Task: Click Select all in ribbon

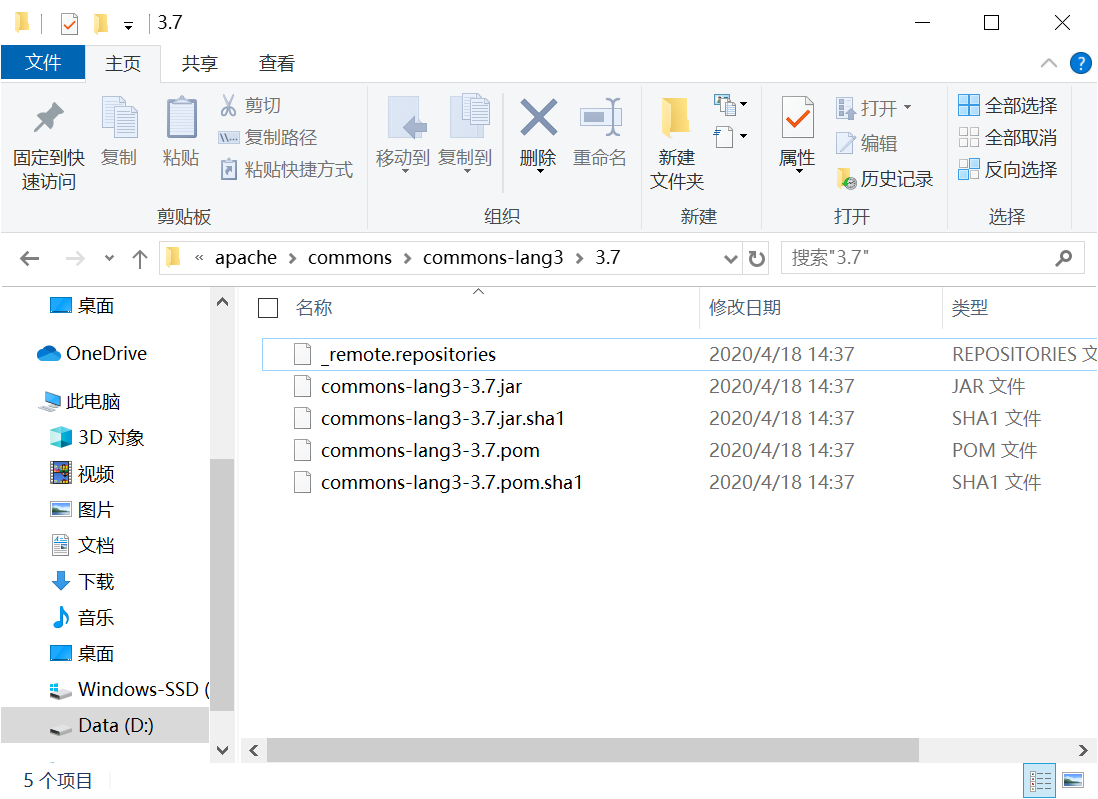Action: 1007,105
